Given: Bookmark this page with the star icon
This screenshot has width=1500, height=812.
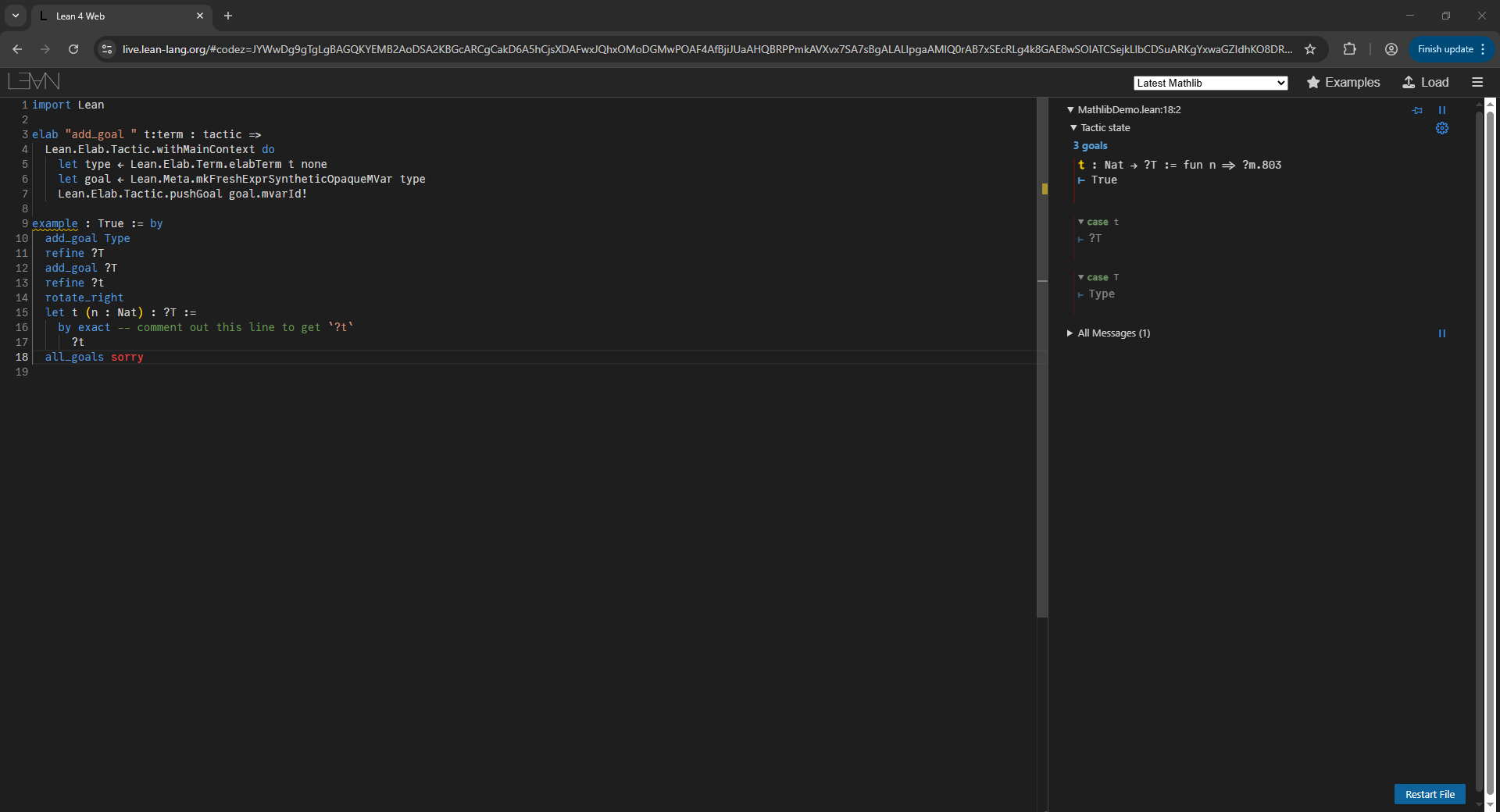Looking at the screenshot, I should pyautogui.click(x=1310, y=49).
